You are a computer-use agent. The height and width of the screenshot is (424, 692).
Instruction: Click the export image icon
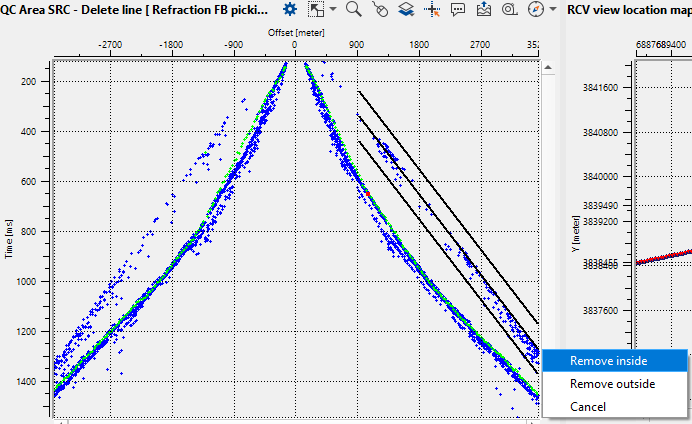(x=484, y=9)
